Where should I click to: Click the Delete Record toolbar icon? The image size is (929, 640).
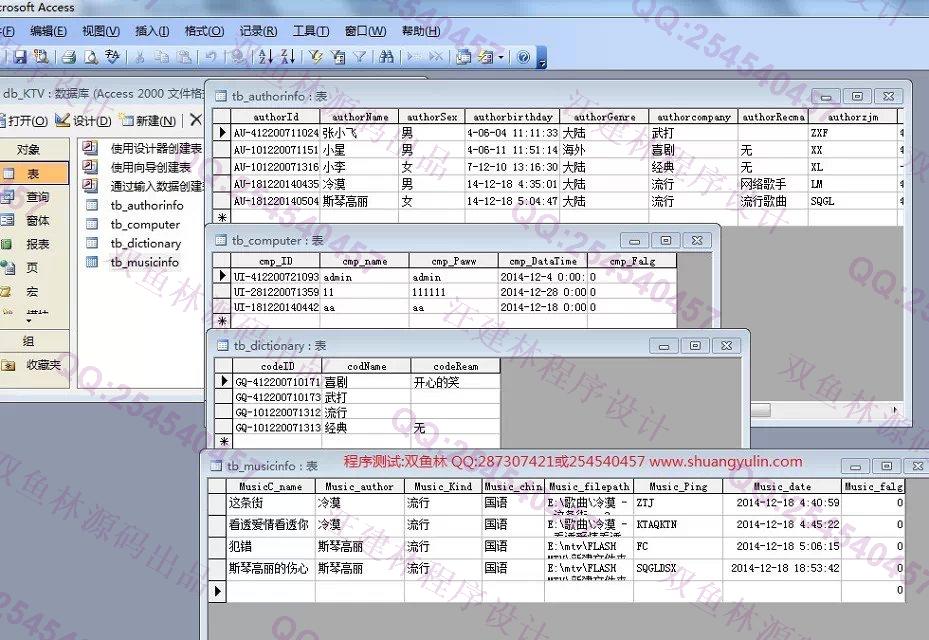(435, 57)
